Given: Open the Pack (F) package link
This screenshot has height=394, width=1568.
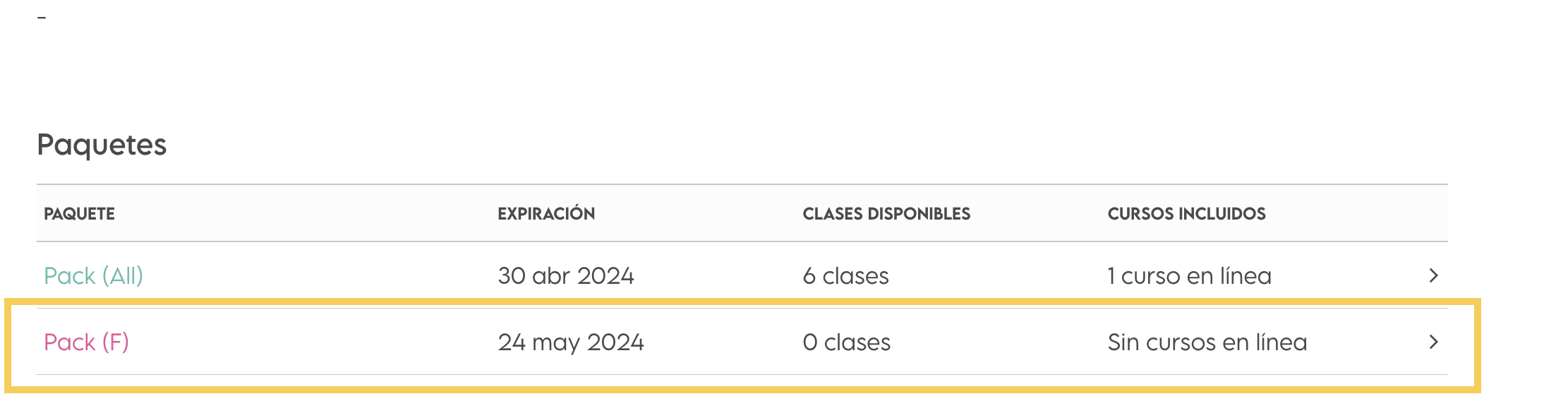Looking at the screenshot, I should click(x=86, y=342).
